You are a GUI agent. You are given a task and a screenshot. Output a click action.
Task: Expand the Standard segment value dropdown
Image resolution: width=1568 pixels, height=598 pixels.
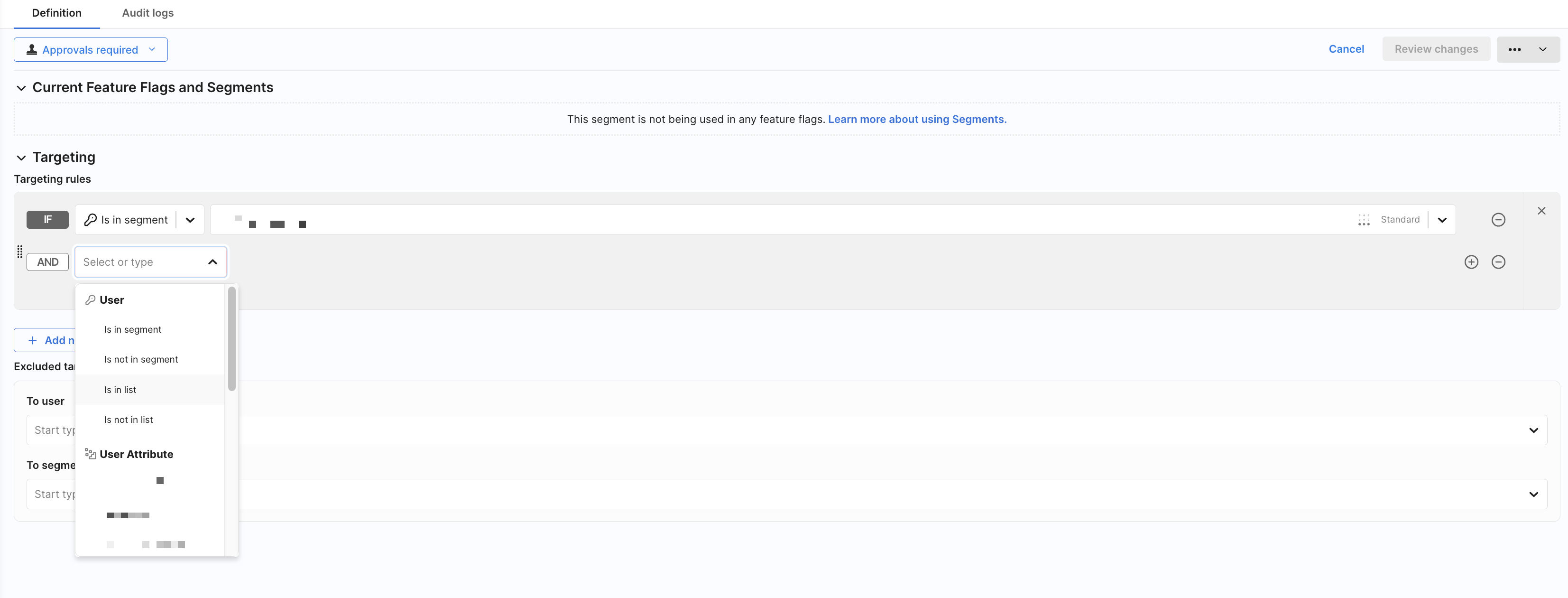pyautogui.click(x=1442, y=220)
